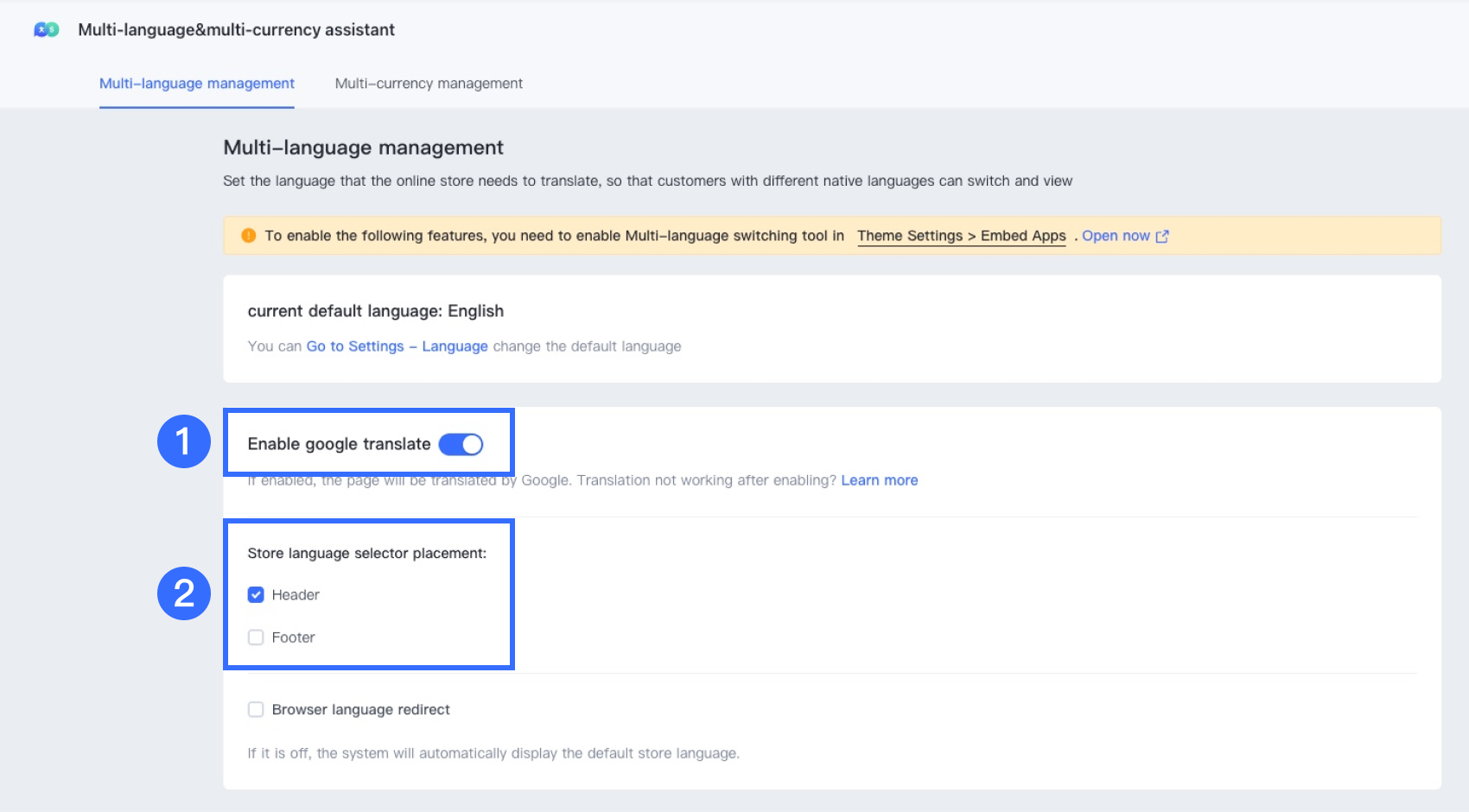1469x812 pixels.
Task: Click the app logo icon
Action: pos(47,30)
